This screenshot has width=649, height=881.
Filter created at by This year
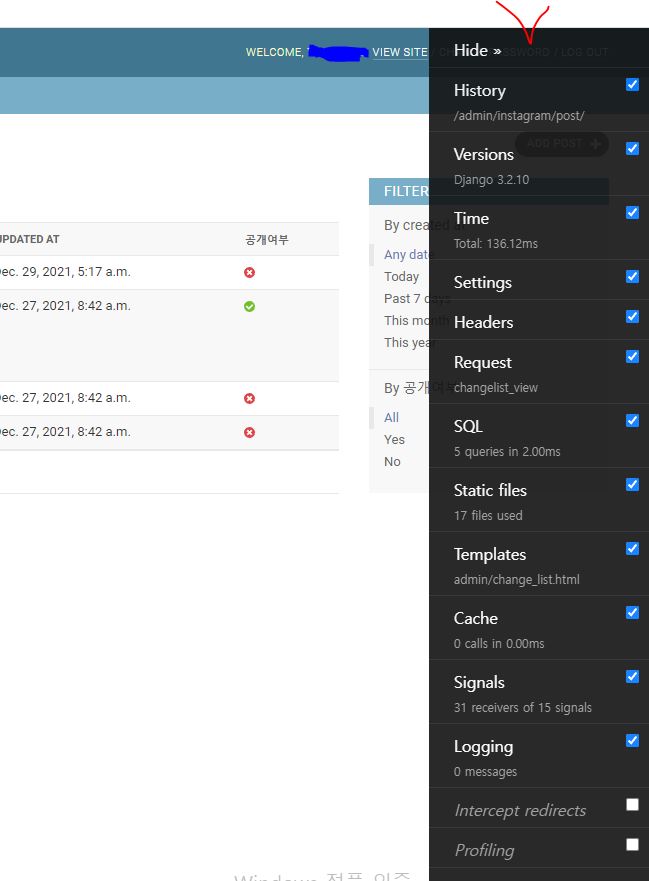(406, 342)
